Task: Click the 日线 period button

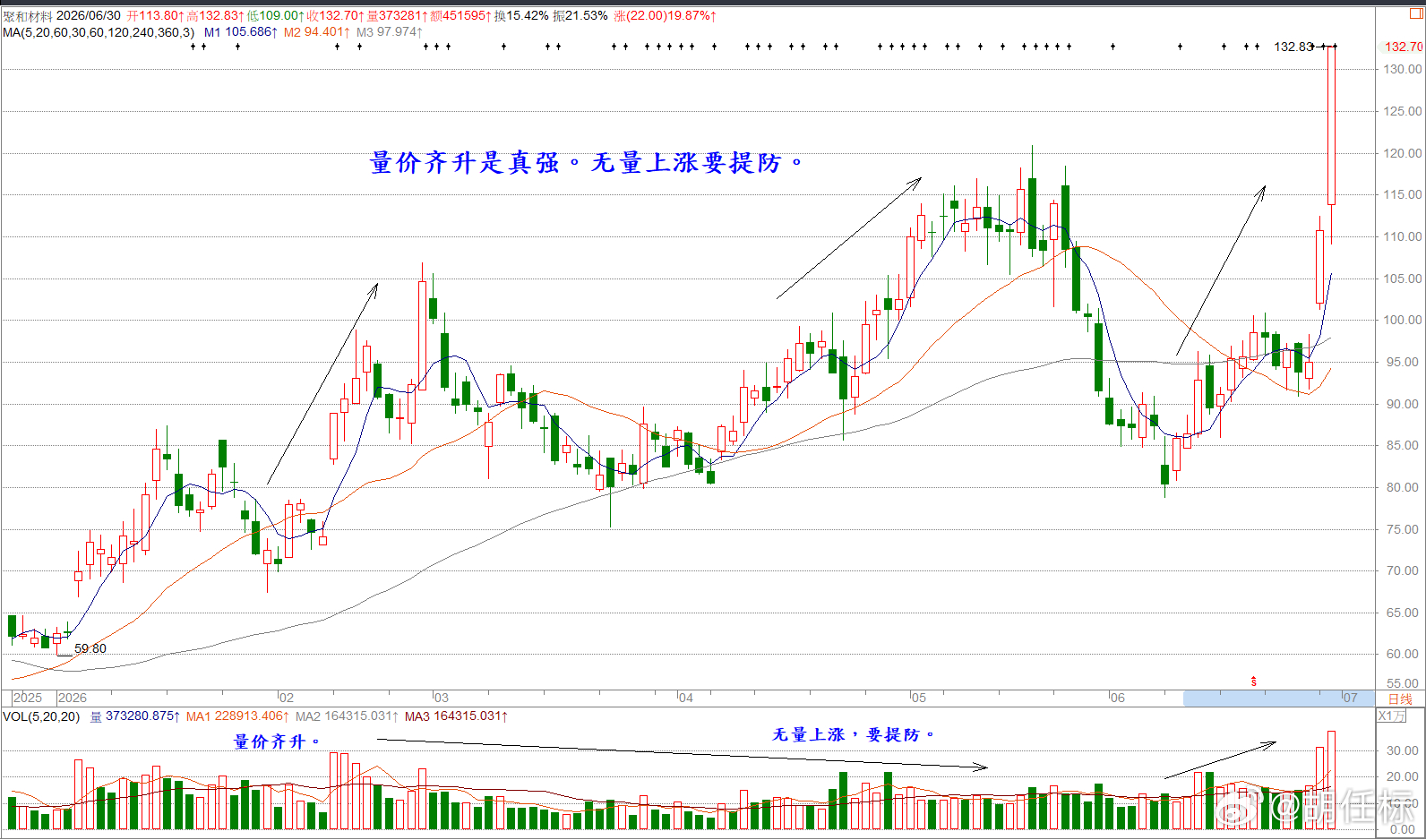Action: coord(1400,699)
